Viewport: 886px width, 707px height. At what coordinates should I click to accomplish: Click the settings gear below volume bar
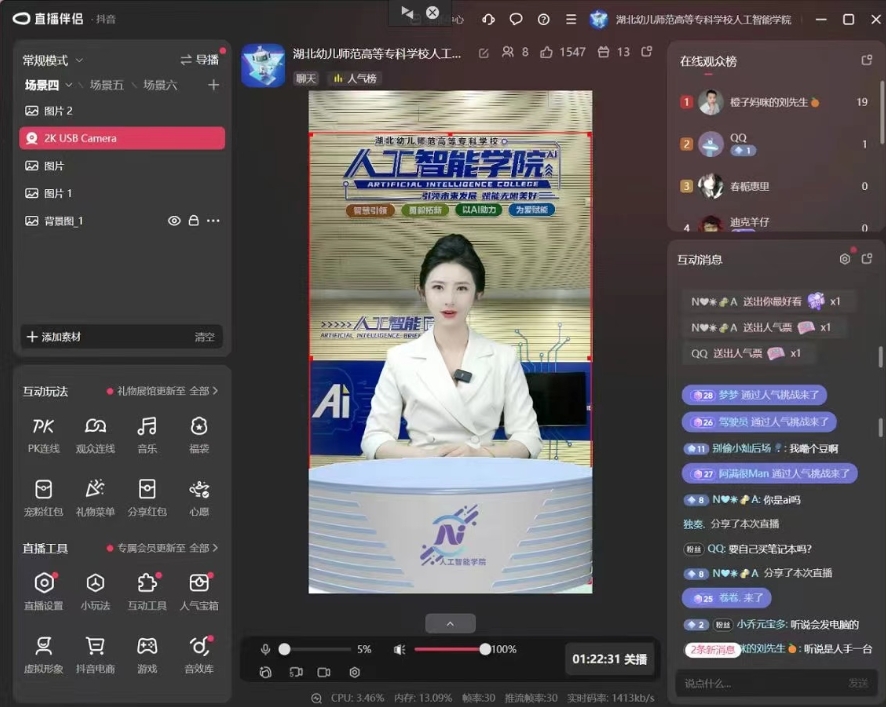click(x=354, y=672)
